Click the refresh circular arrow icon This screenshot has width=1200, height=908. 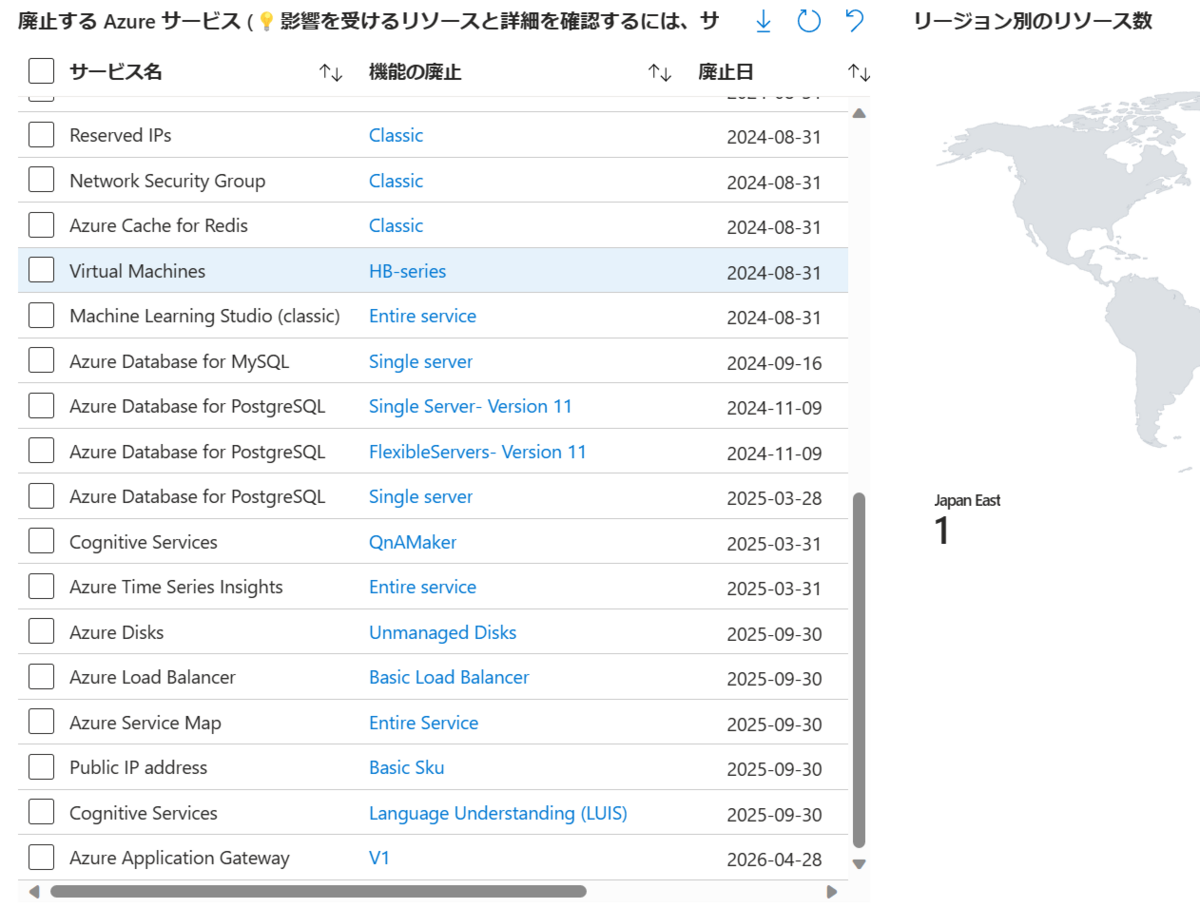(x=809, y=21)
